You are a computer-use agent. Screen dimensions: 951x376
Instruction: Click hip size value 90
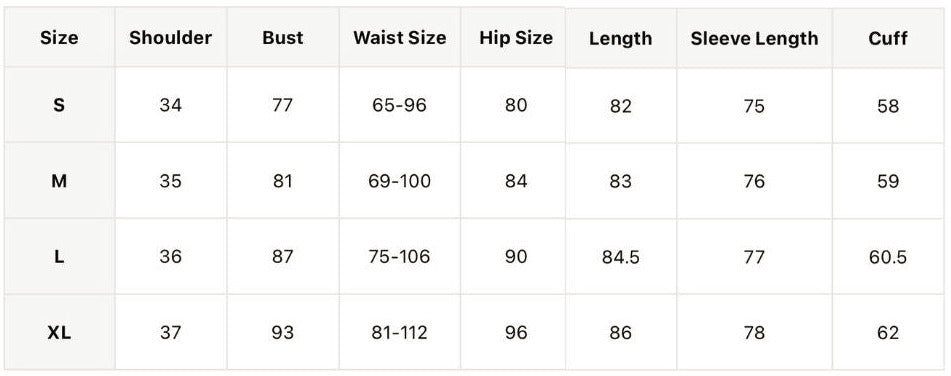pos(516,257)
